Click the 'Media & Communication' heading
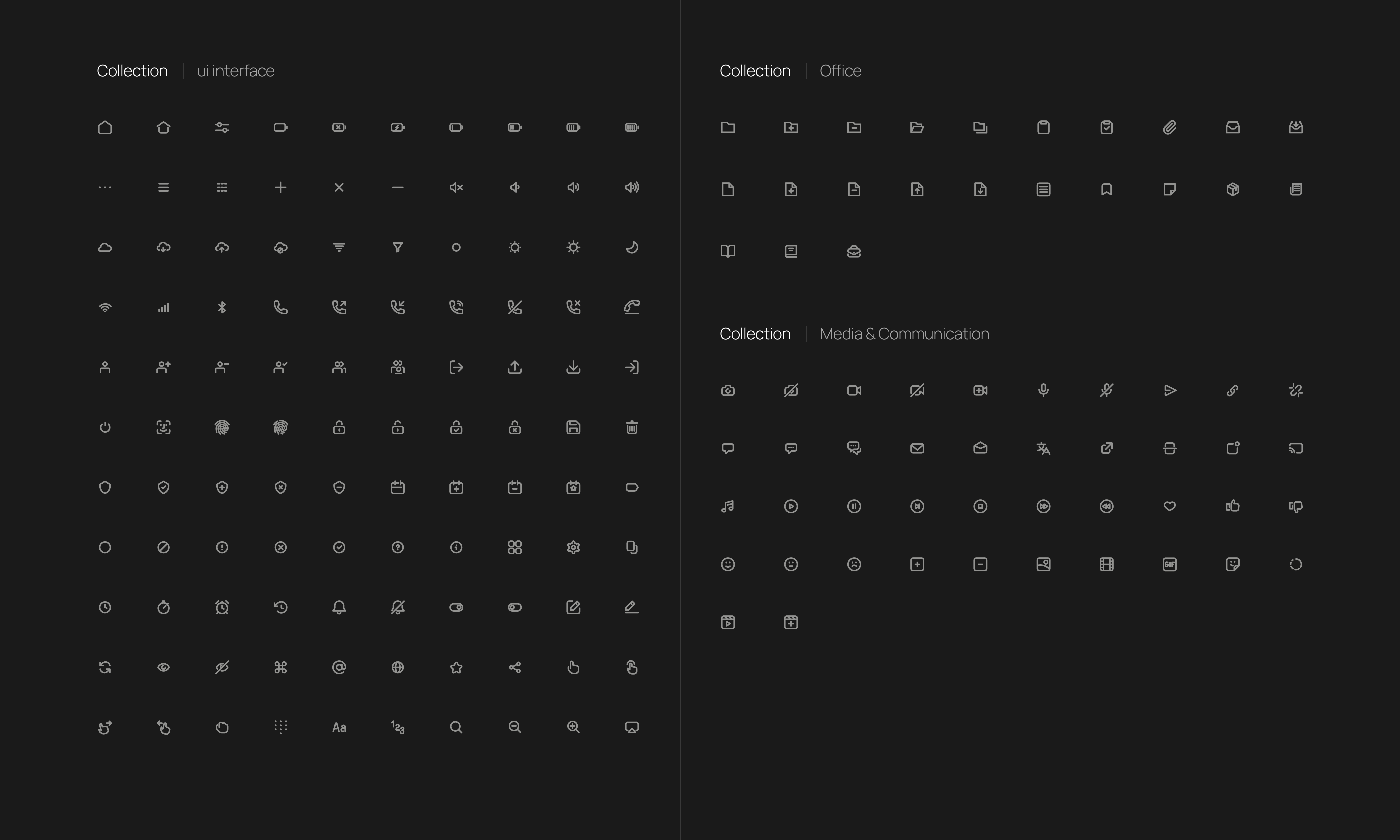This screenshot has width=1400, height=840. coord(904,334)
